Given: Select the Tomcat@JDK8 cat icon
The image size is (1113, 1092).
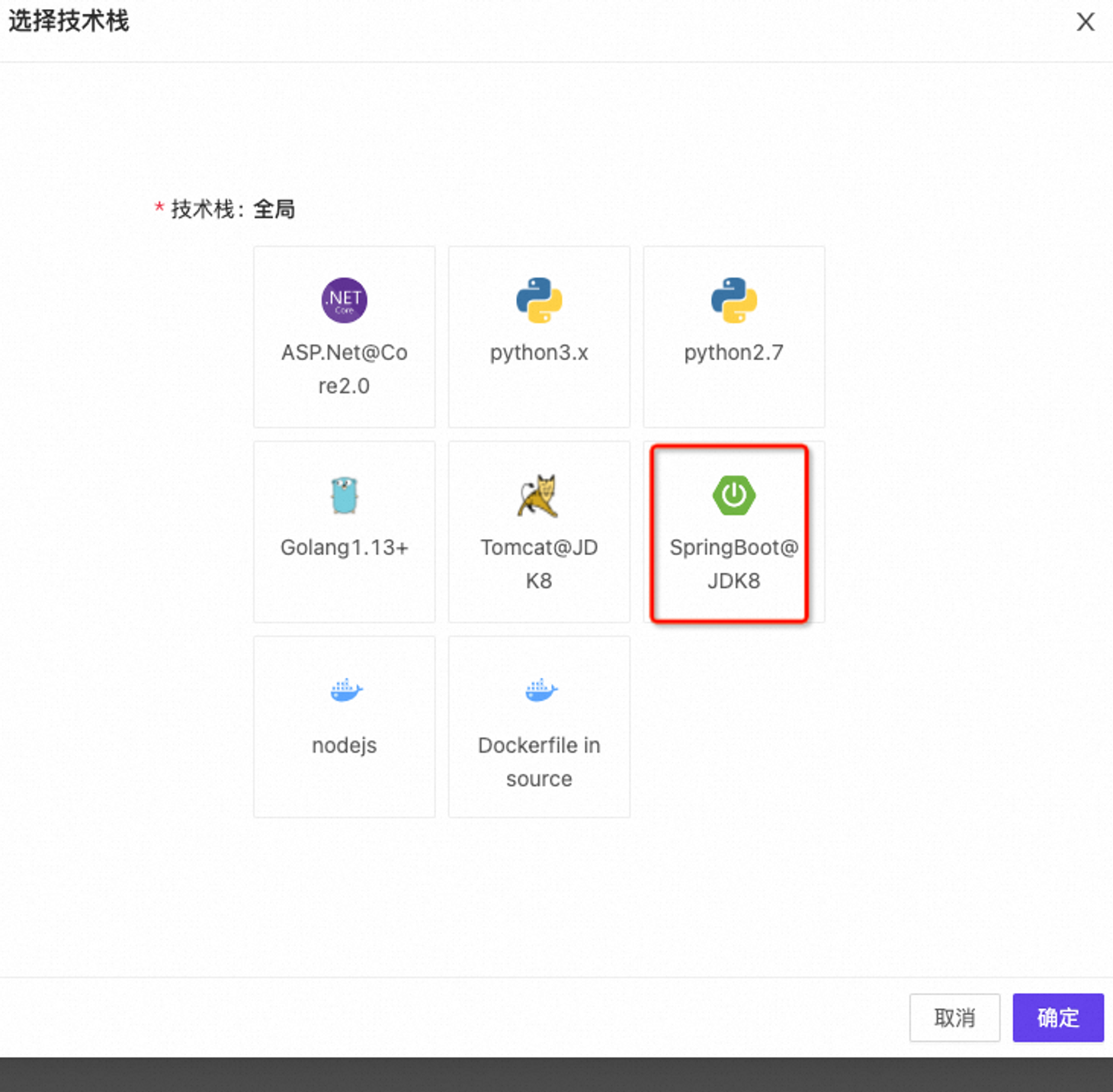Looking at the screenshot, I should point(539,495).
